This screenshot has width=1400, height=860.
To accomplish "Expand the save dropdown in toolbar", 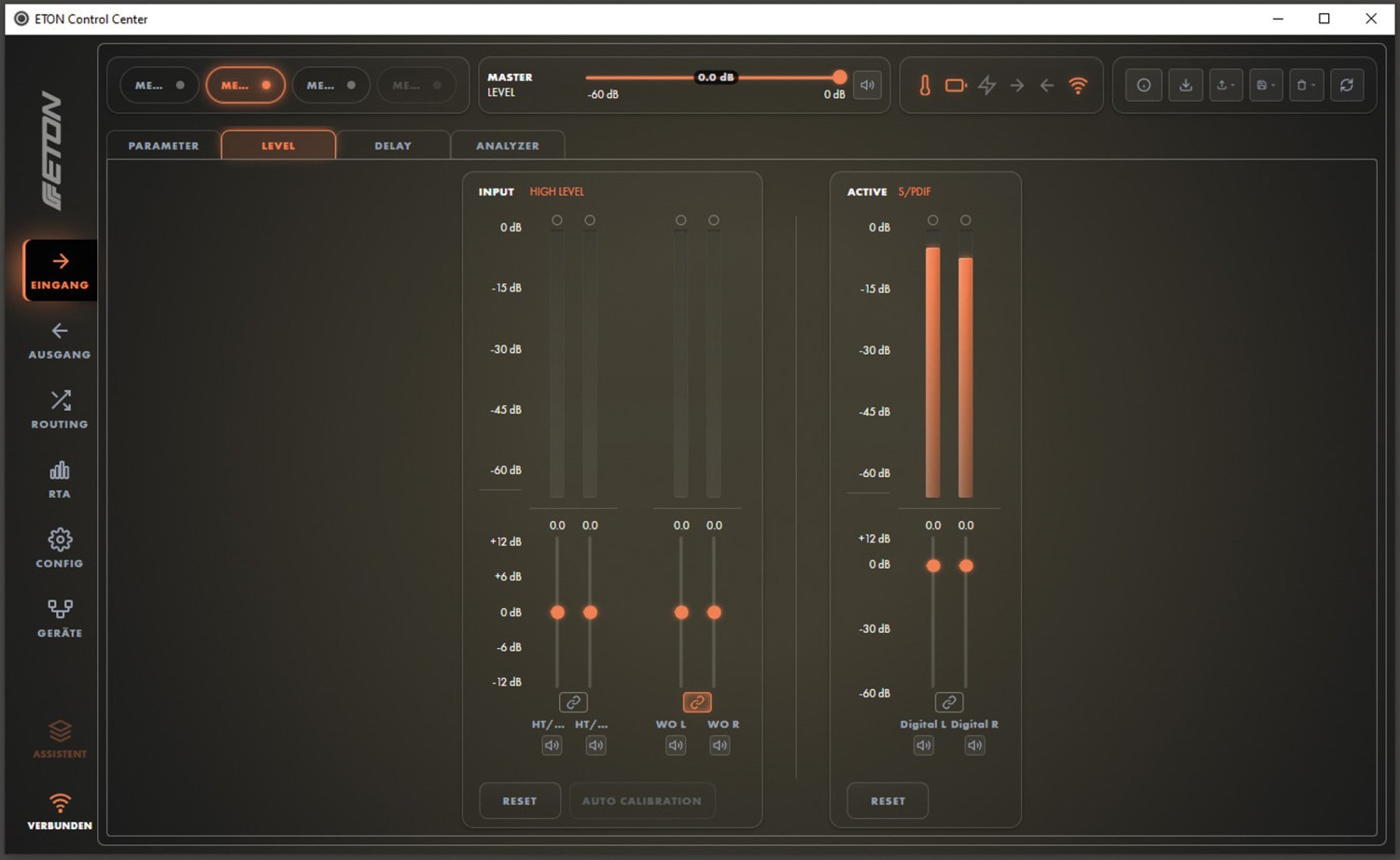I will pyautogui.click(x=1266, y=85).
